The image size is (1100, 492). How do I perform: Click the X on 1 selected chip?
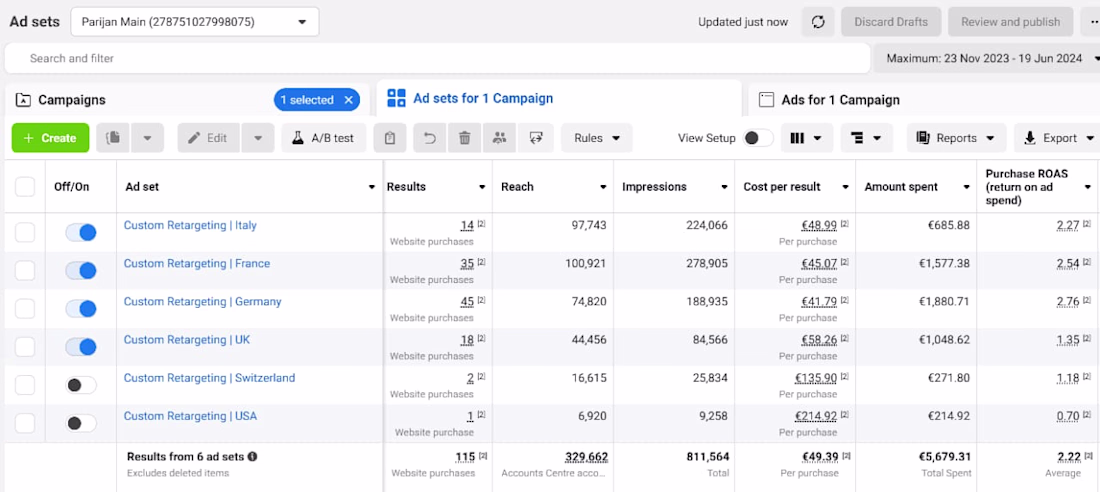[x=349, y=100]
